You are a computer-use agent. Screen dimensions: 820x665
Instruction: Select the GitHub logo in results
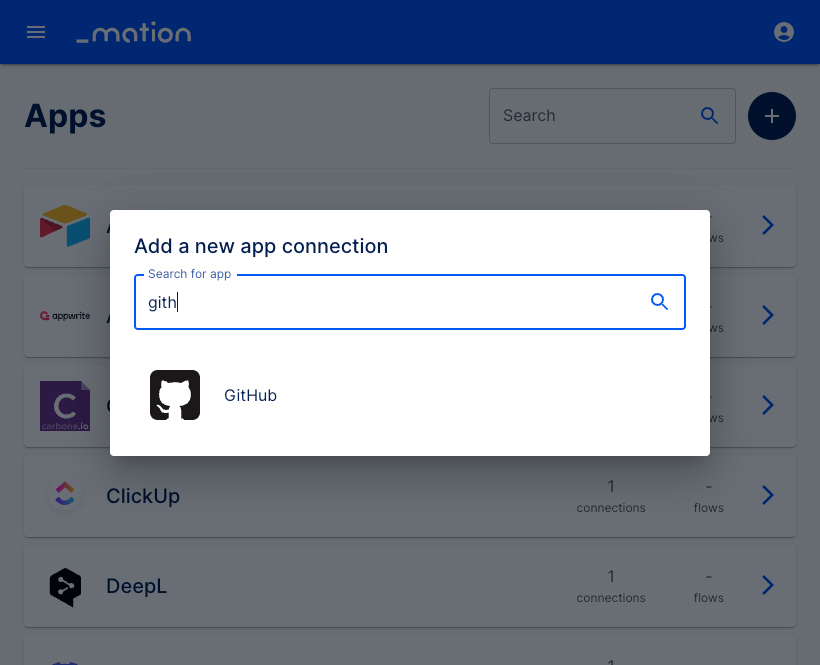(175, 395)
